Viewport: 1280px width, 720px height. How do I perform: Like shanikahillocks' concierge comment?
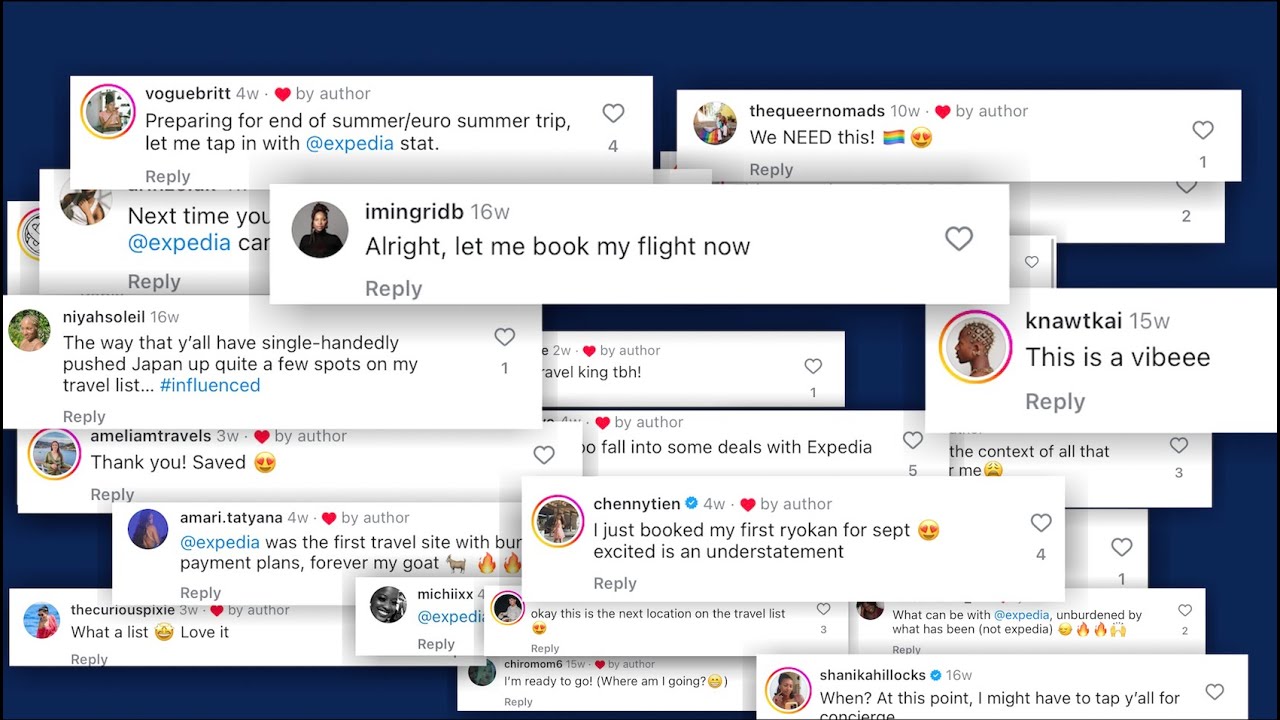[x=1215, y=692]
